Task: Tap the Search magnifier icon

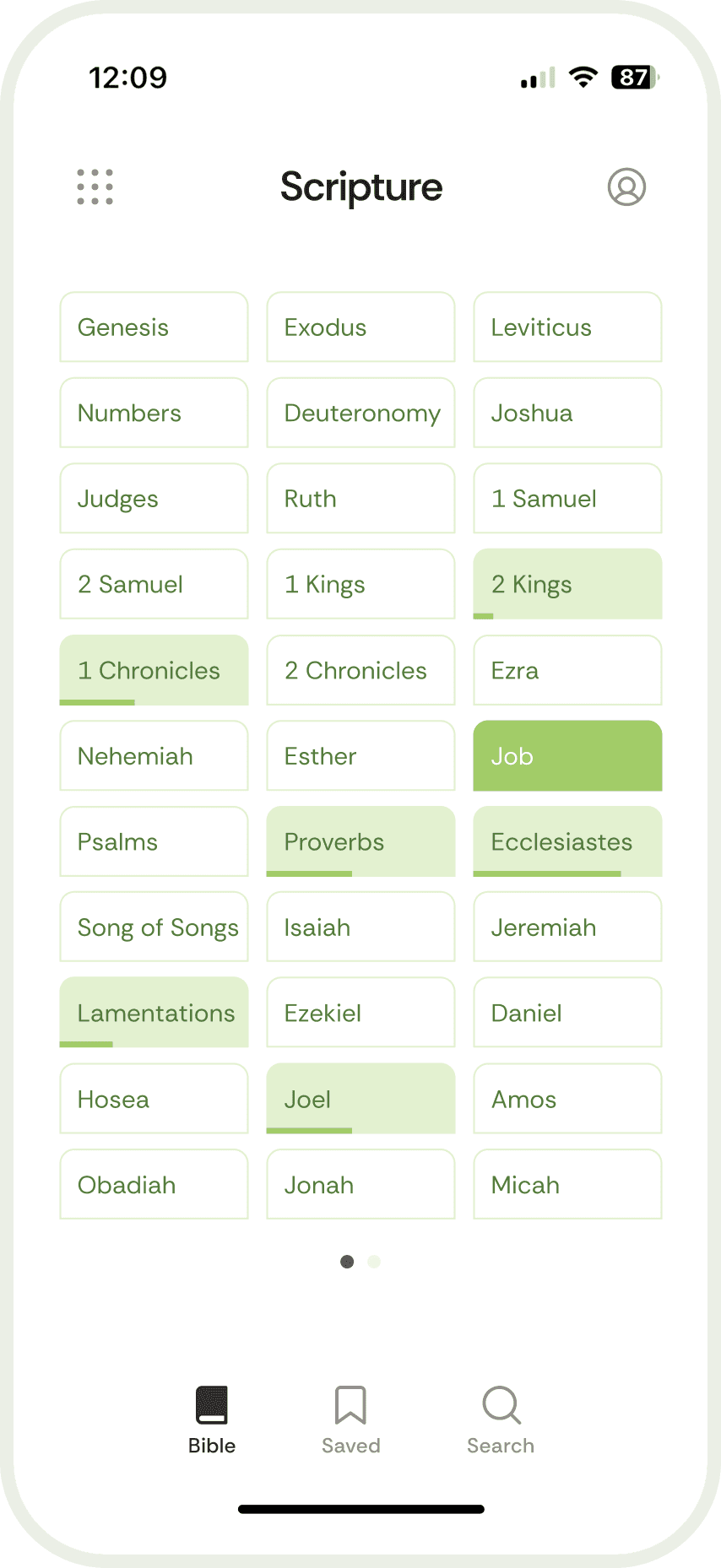Action: [x=501, y=1405]
